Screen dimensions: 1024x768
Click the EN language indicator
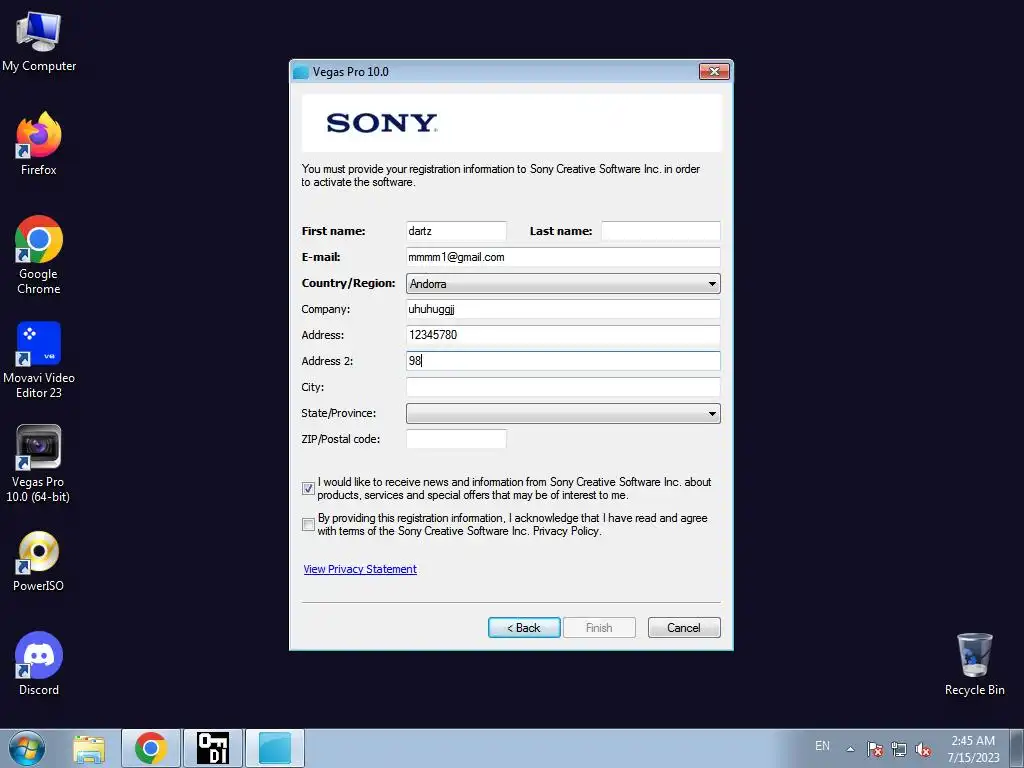(x=822, y=746)
